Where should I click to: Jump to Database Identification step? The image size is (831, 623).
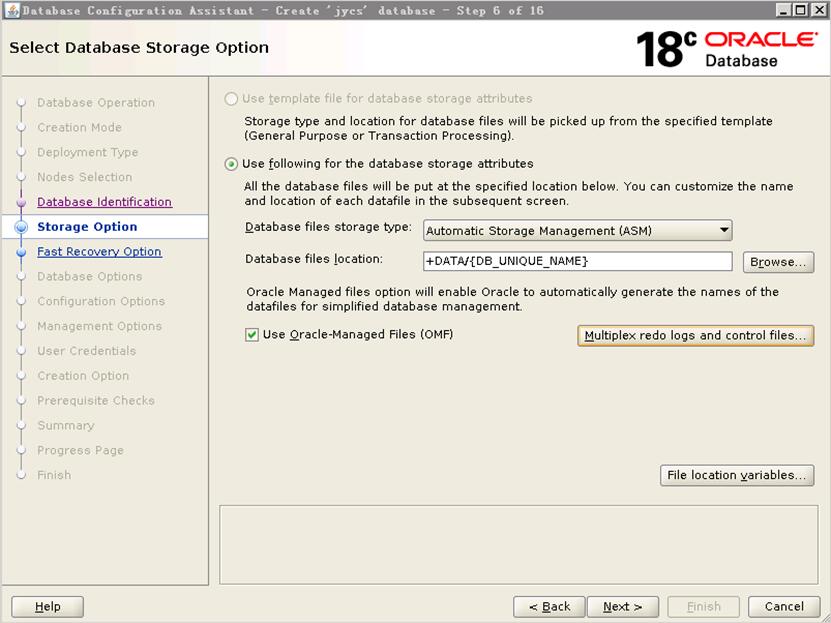pyautogui.click(x=104, y=202)
